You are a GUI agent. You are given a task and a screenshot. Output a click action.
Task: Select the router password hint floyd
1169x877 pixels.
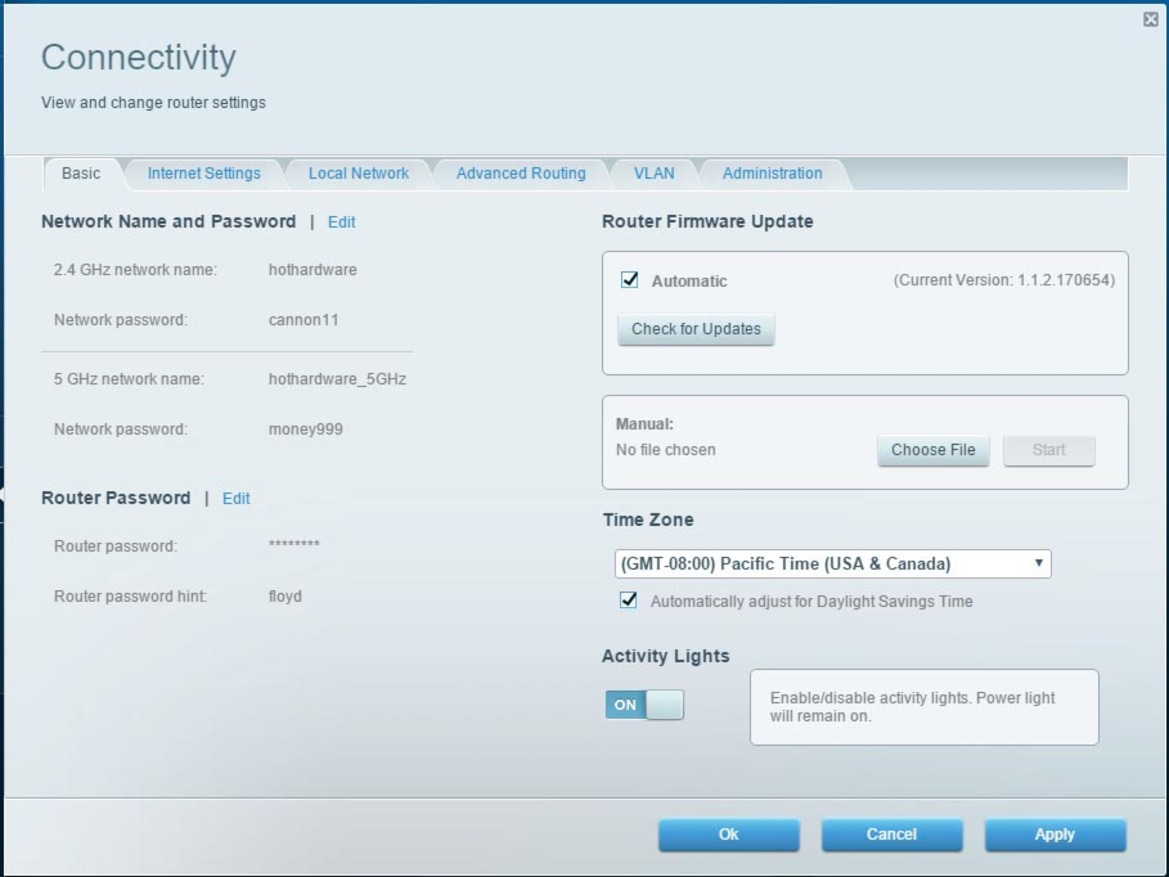(285, 597)
